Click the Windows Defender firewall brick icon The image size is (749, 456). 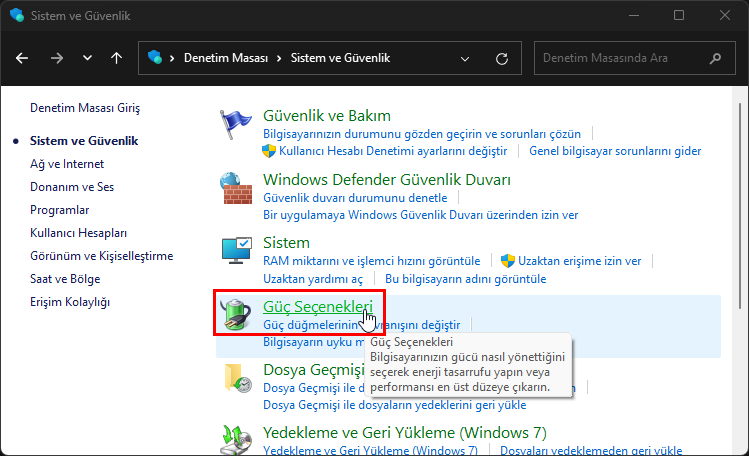(236, 188)
